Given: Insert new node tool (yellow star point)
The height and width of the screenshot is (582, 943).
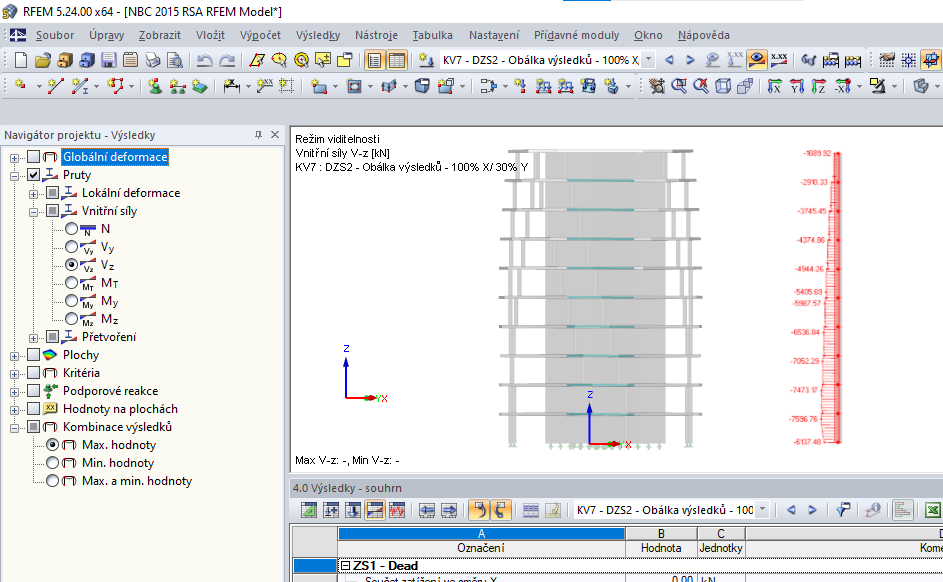Looking at the screenshot, I should click(x=21, y=86).
